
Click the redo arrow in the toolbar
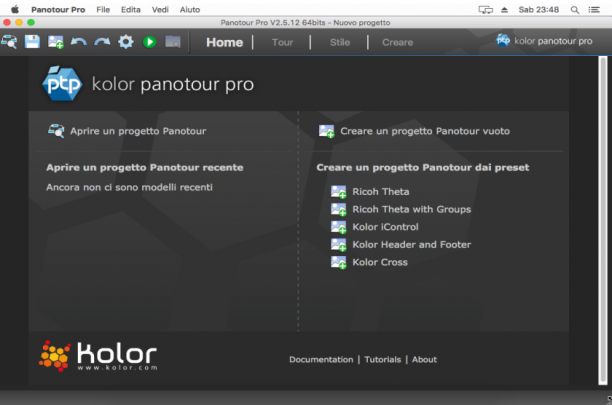(102, 42)
